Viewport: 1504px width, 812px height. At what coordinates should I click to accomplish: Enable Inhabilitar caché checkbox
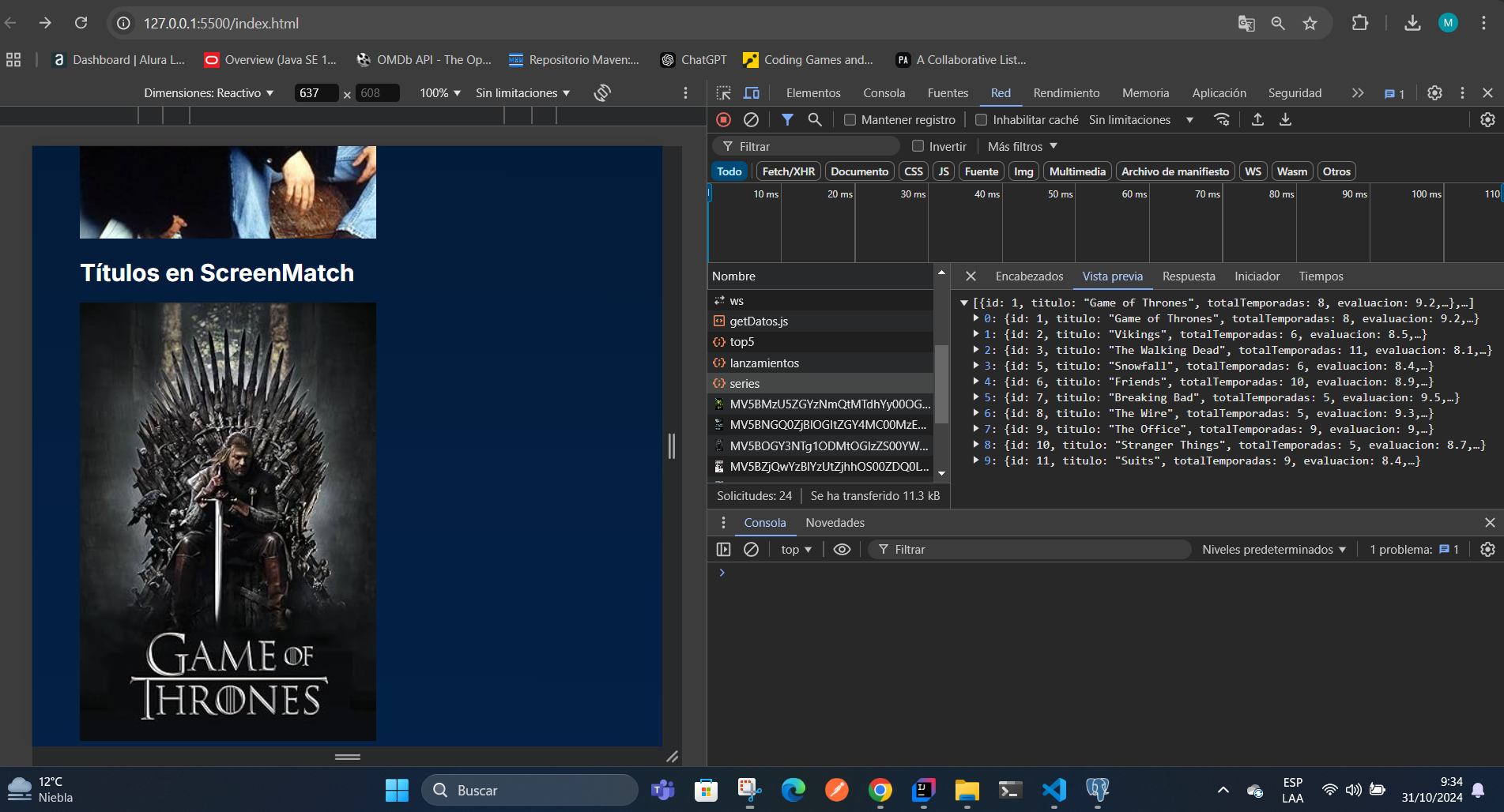coord(981,119)
